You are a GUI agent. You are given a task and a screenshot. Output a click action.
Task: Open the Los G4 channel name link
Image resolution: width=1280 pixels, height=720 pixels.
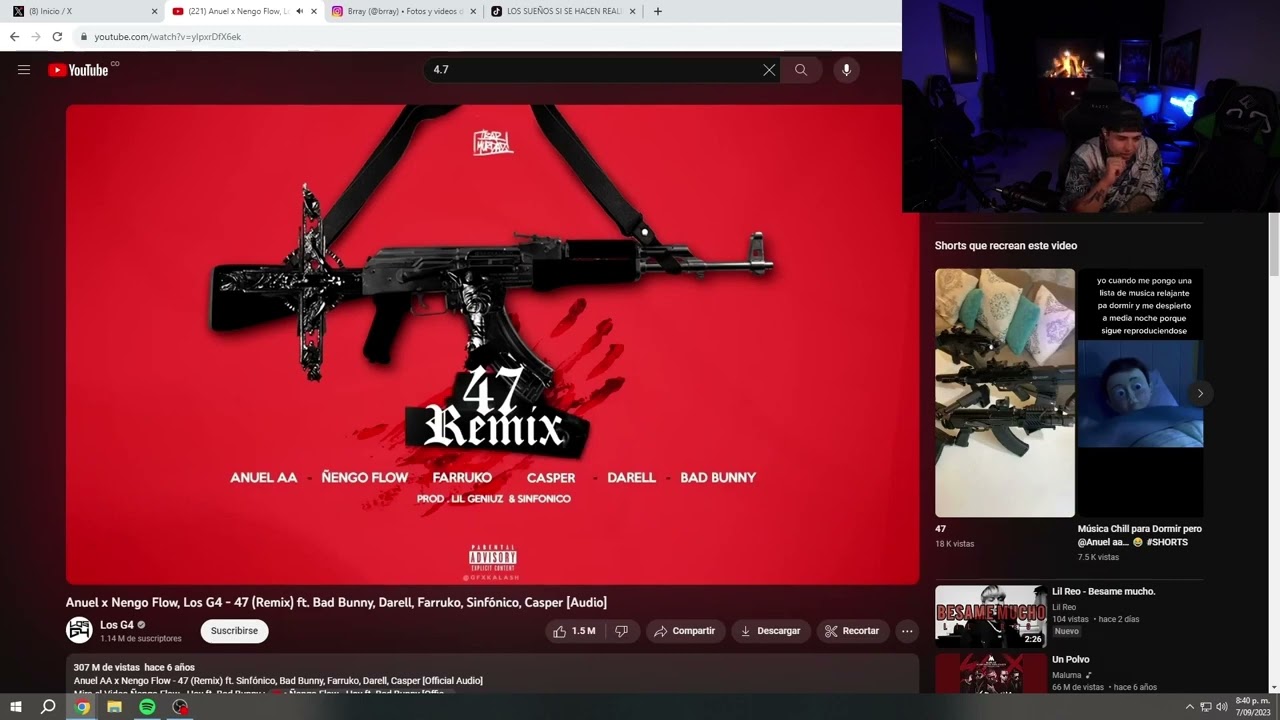point(116,625)
